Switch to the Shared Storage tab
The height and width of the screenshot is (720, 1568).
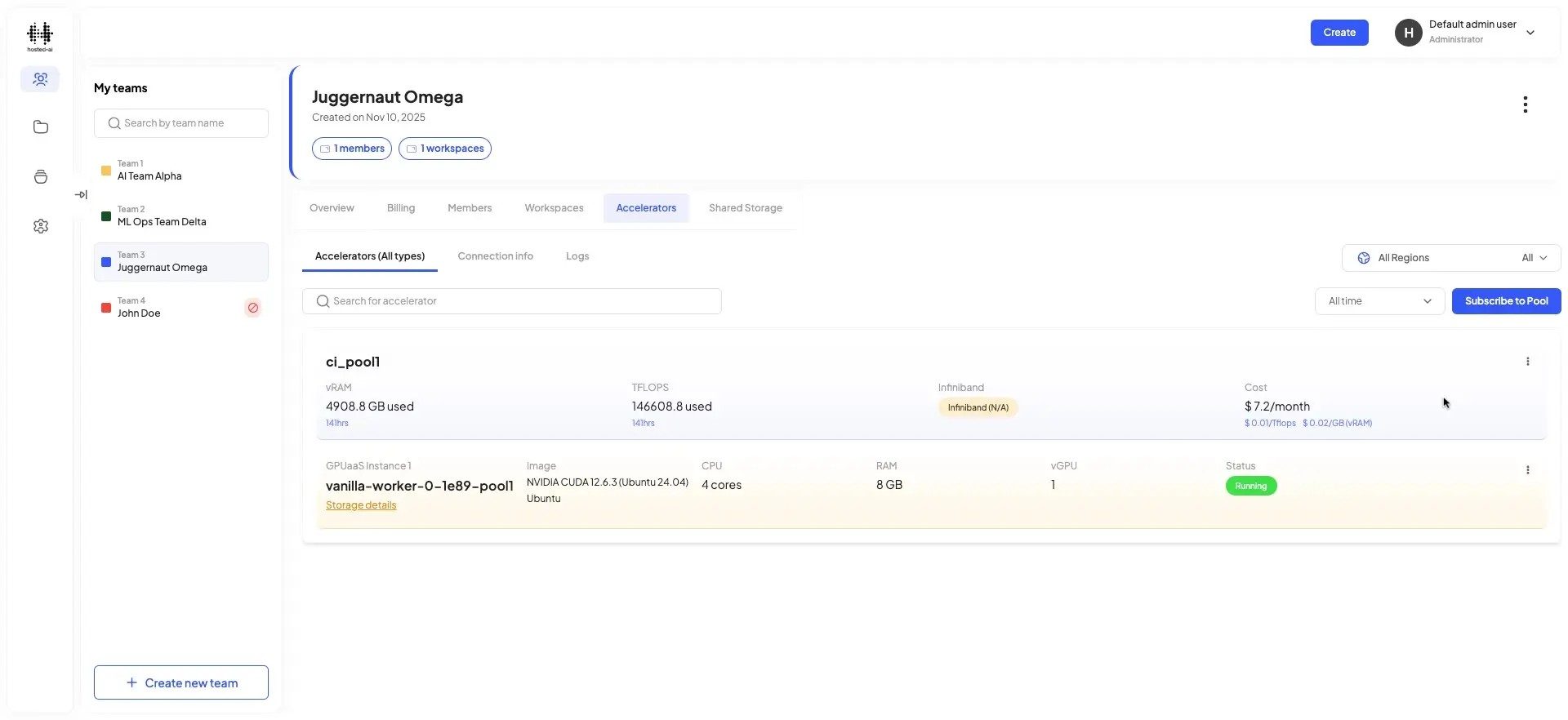[746, 208]
